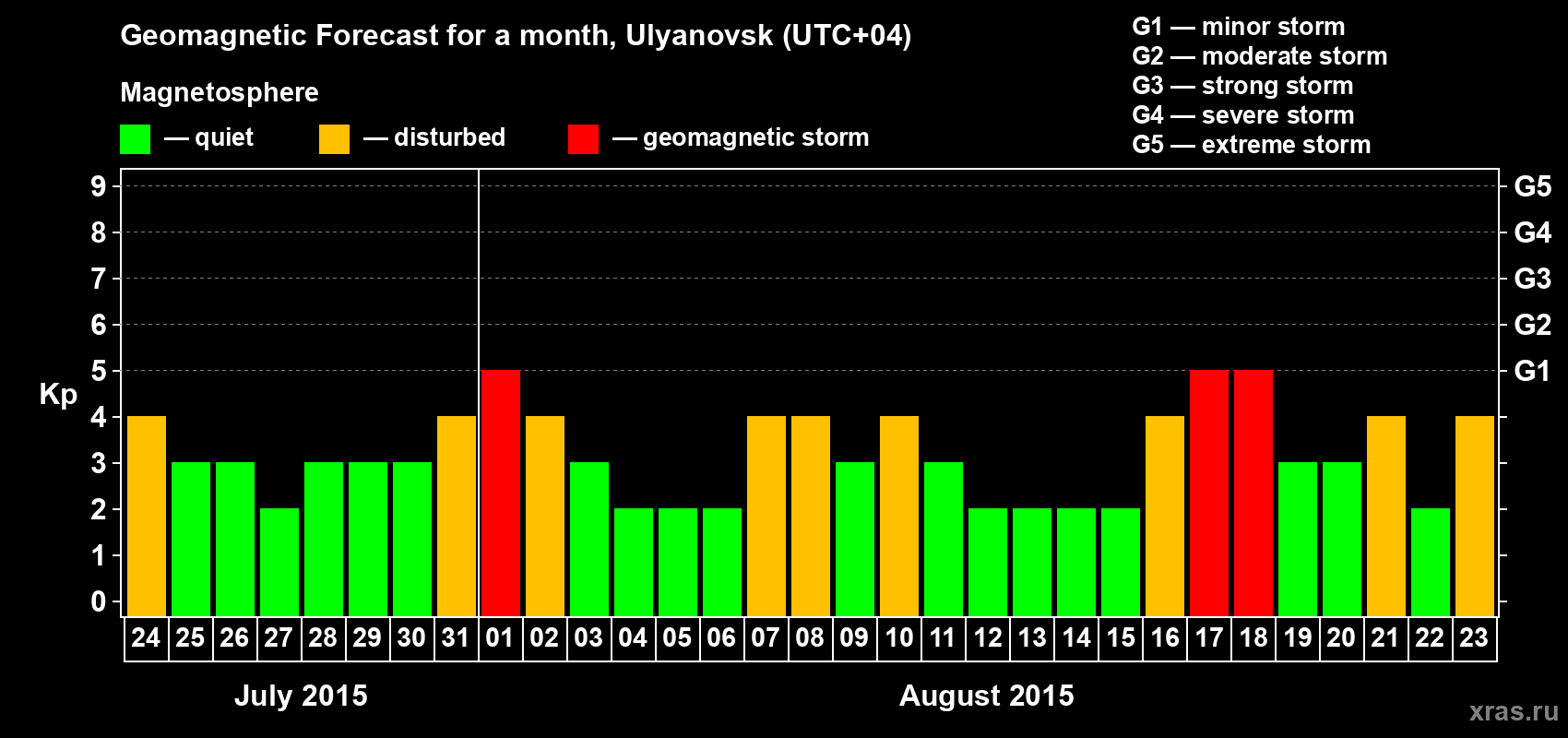Click the G2 label on right axis

coord(1533,325)
